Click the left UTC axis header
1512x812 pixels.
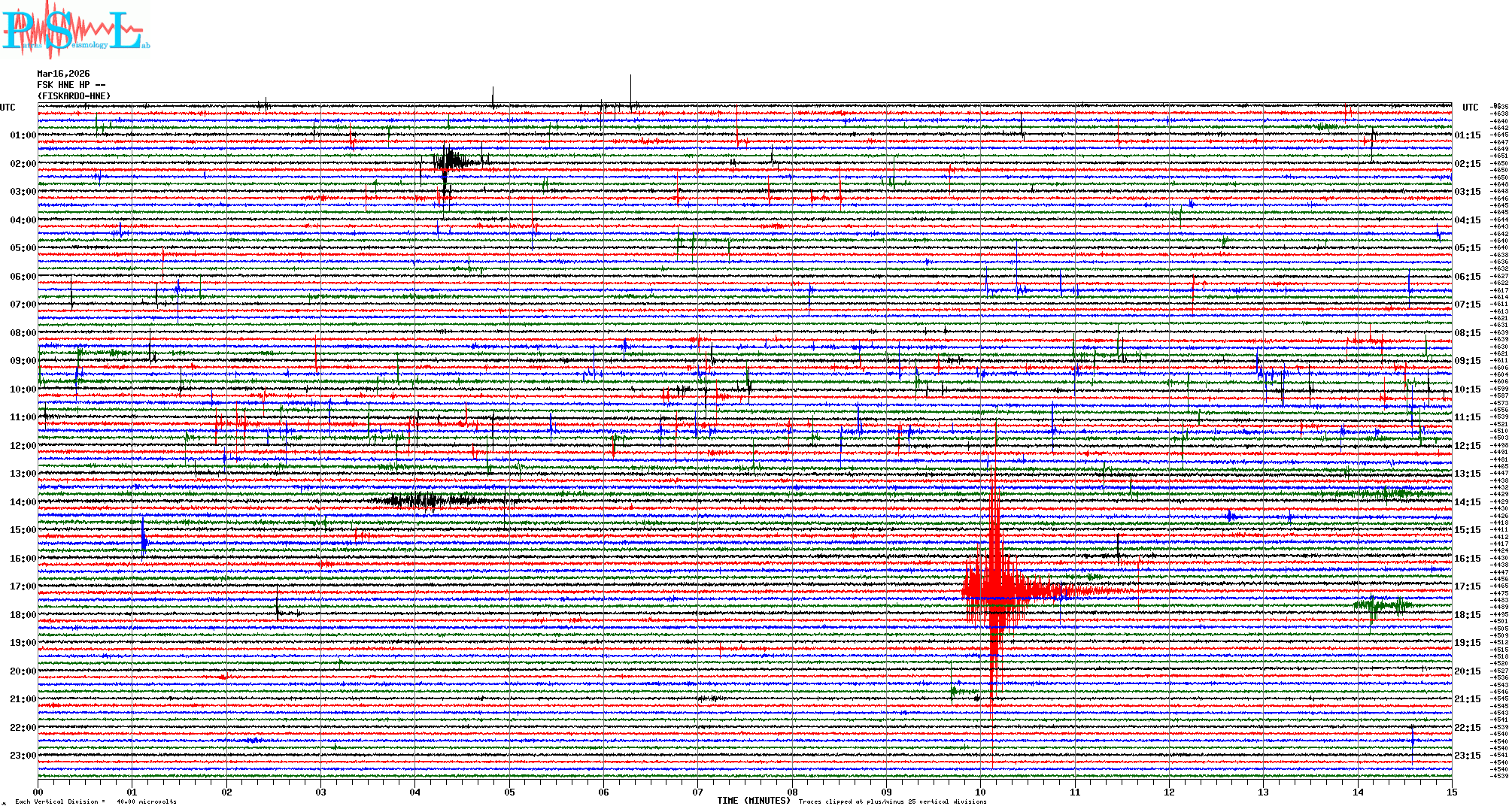point(8,108)
